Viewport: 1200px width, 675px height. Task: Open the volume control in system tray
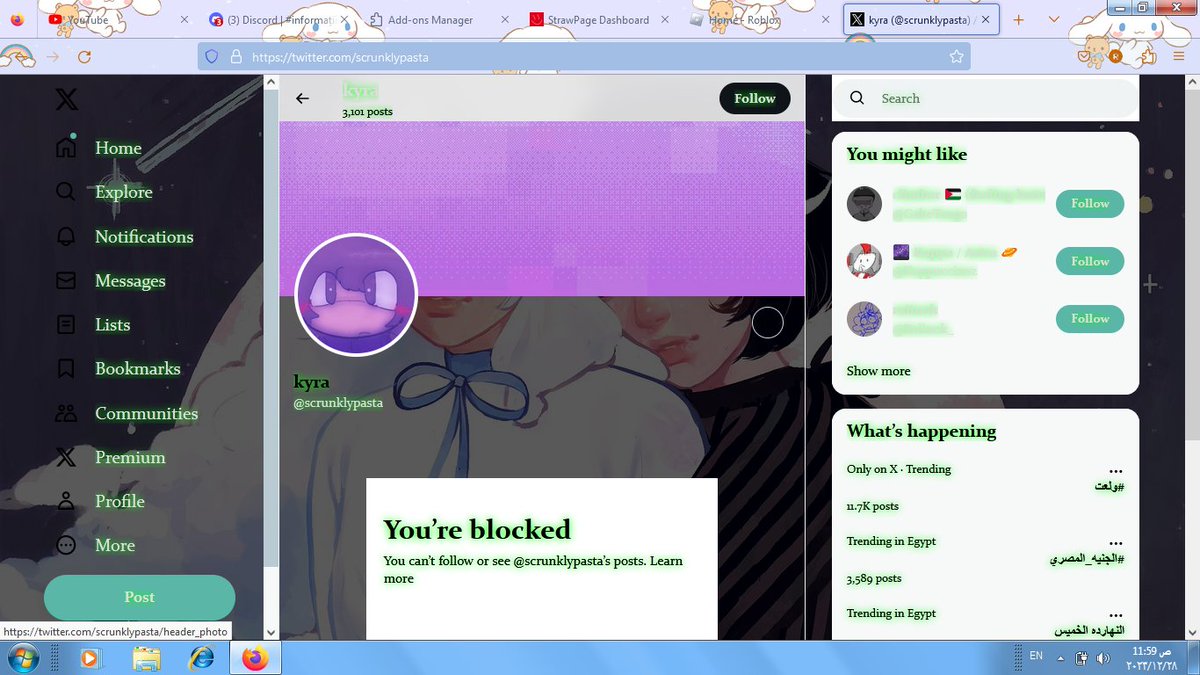(x=1102, y=658)
